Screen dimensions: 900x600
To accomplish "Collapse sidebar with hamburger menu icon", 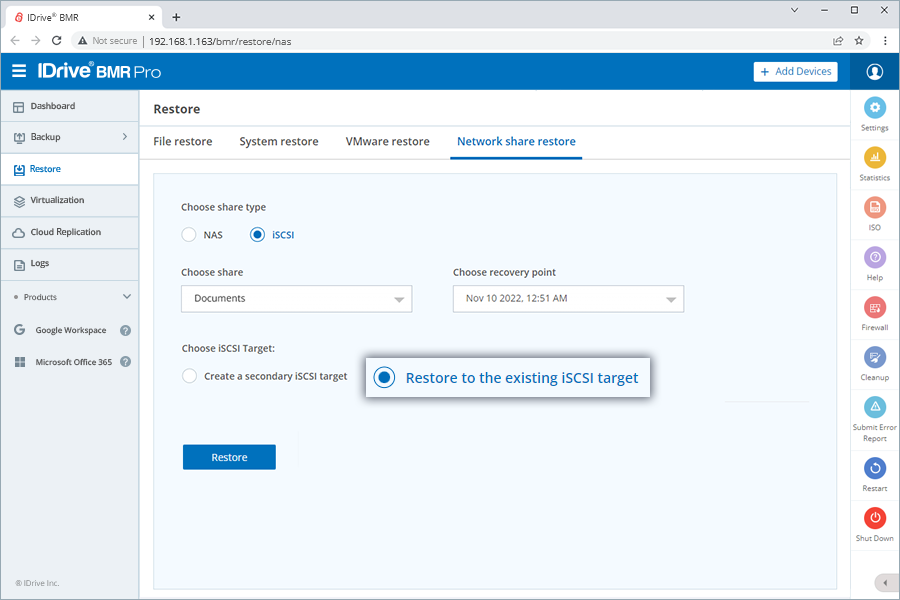I will click(19, 71).
